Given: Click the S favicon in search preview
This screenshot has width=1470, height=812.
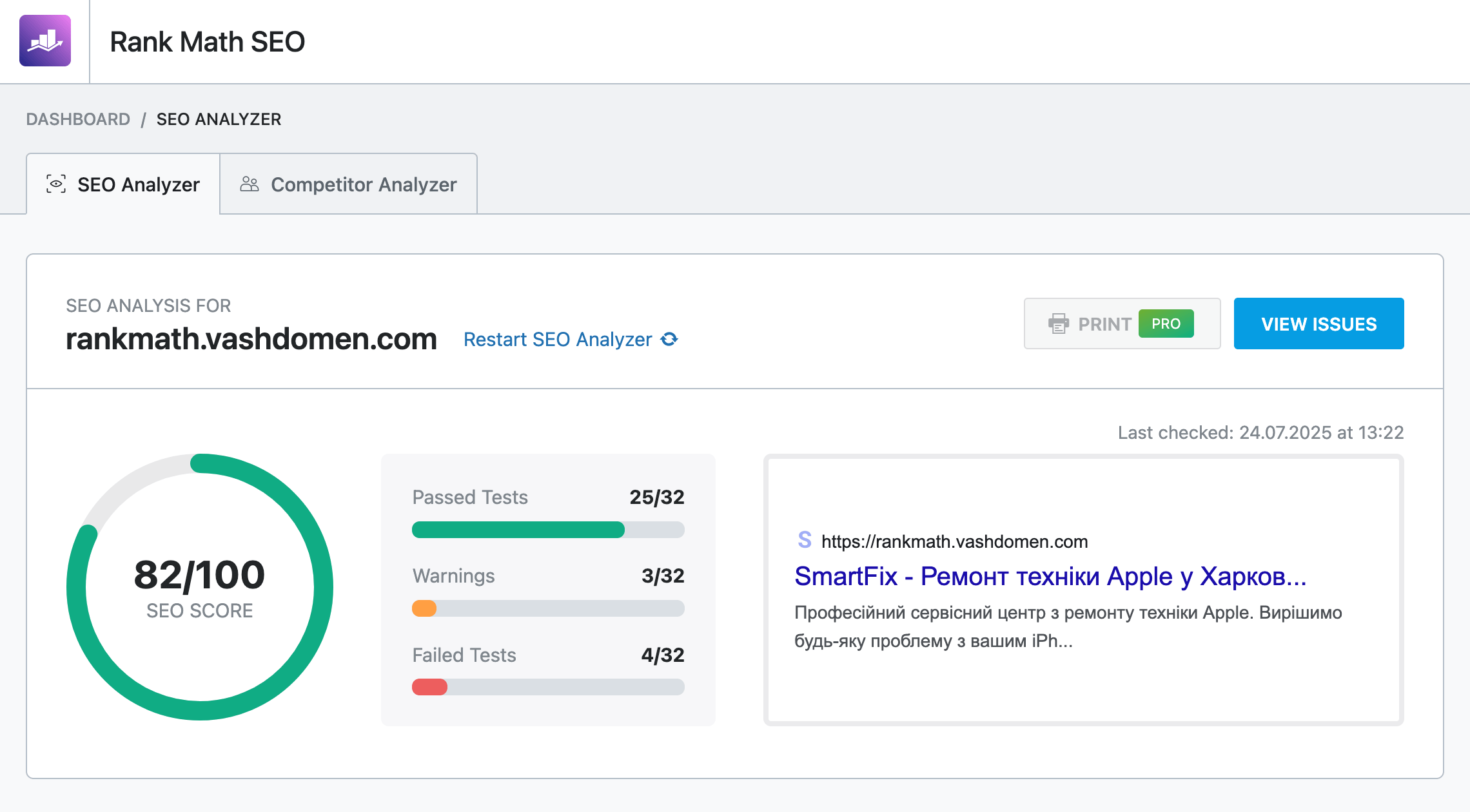Looking at the screenshot, I should (x=805, y=539).
